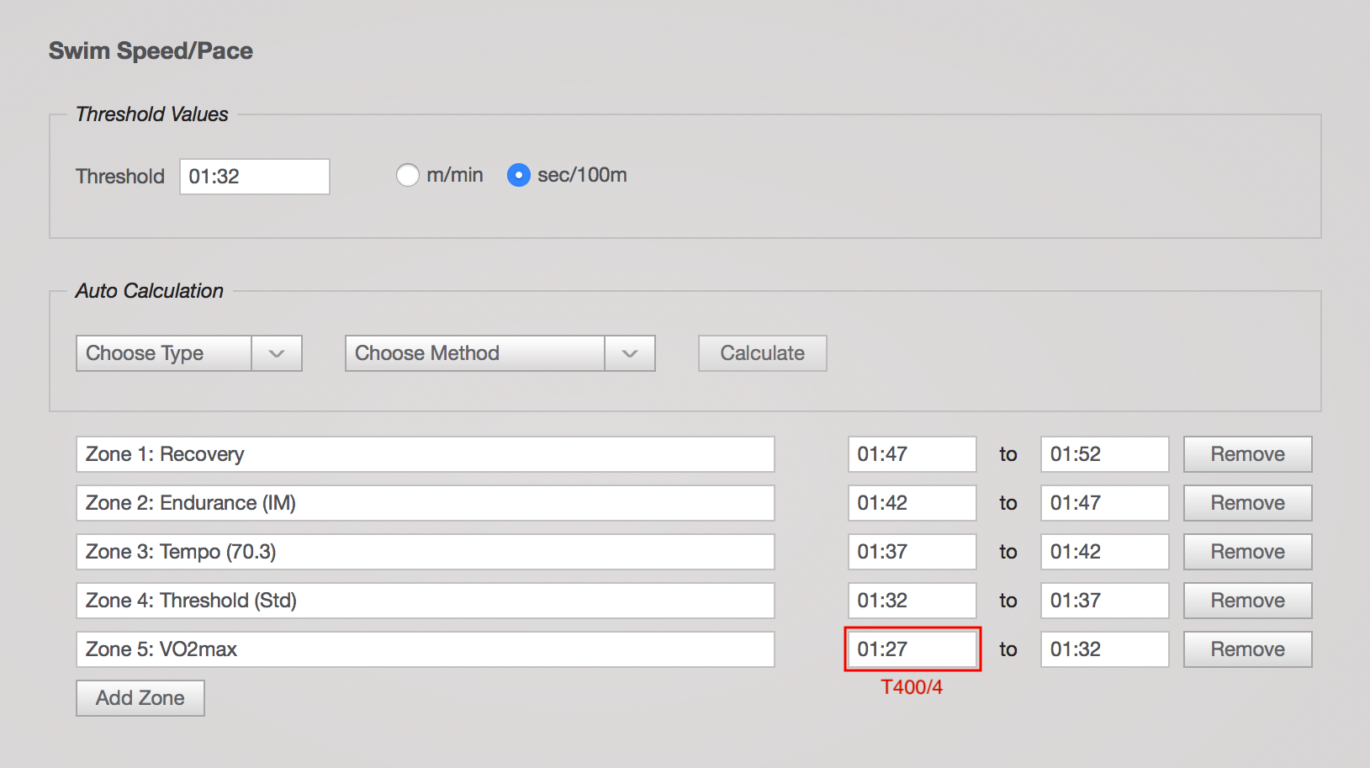Click the Zone 1 upper pace field 01:52
1370x768 pixels.
[x=1104, y=454]
